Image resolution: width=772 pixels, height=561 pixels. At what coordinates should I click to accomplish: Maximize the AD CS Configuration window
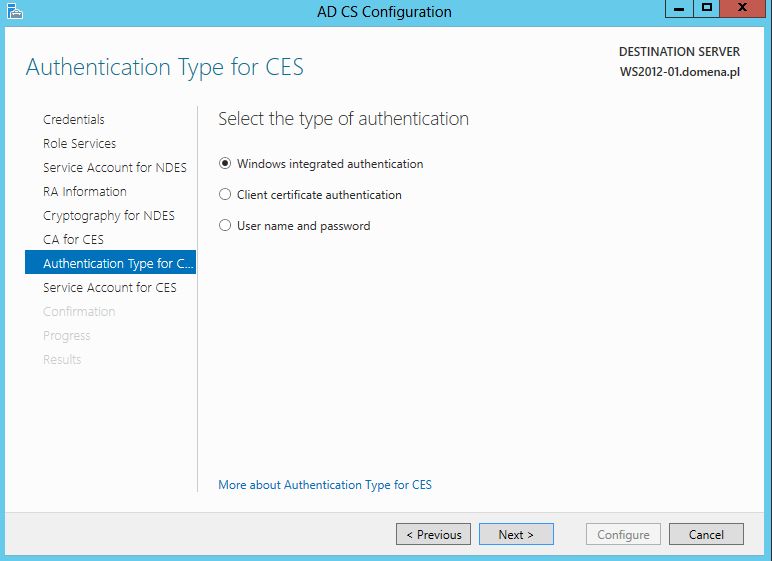(x=707, y=8)
